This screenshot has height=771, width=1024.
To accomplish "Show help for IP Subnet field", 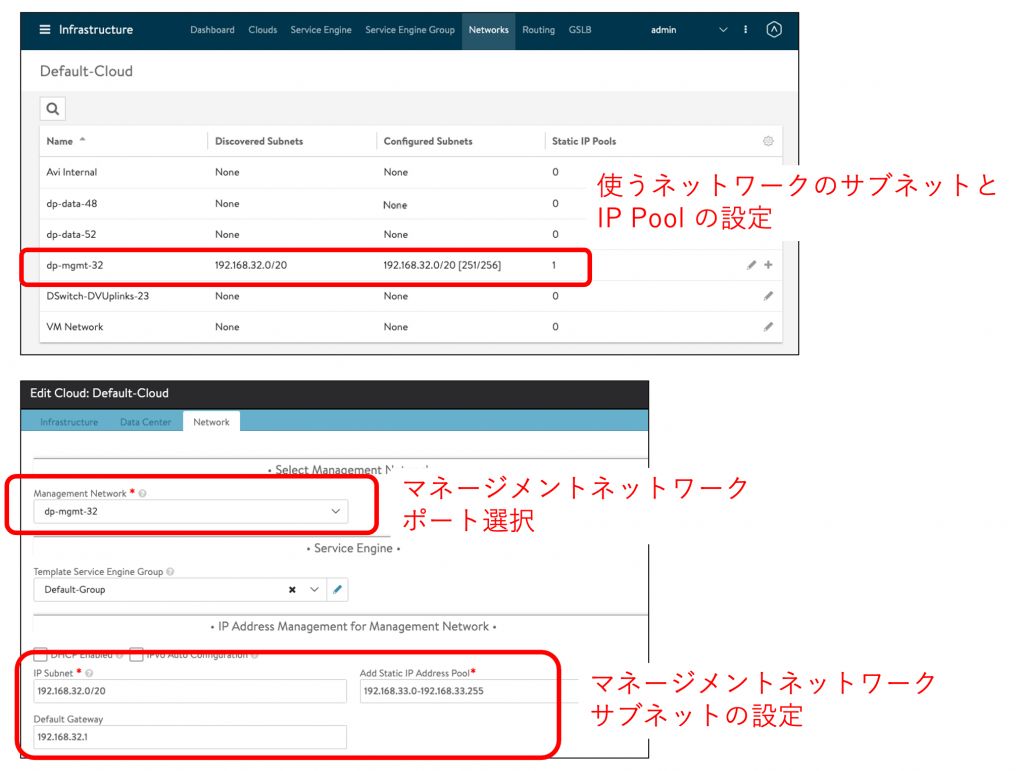I will (x=89, y=673).
